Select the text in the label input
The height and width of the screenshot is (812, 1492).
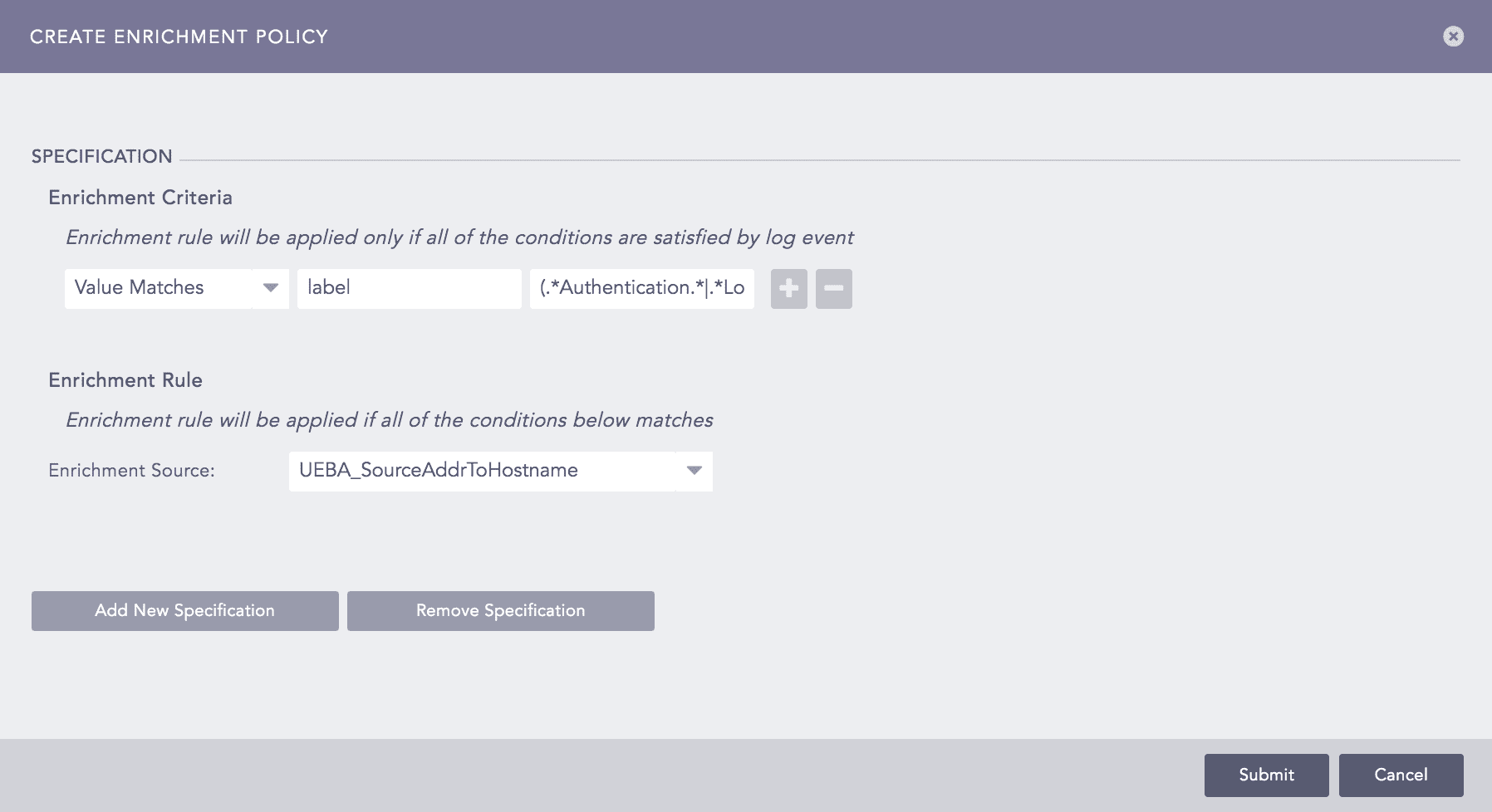tap(409, 288)
